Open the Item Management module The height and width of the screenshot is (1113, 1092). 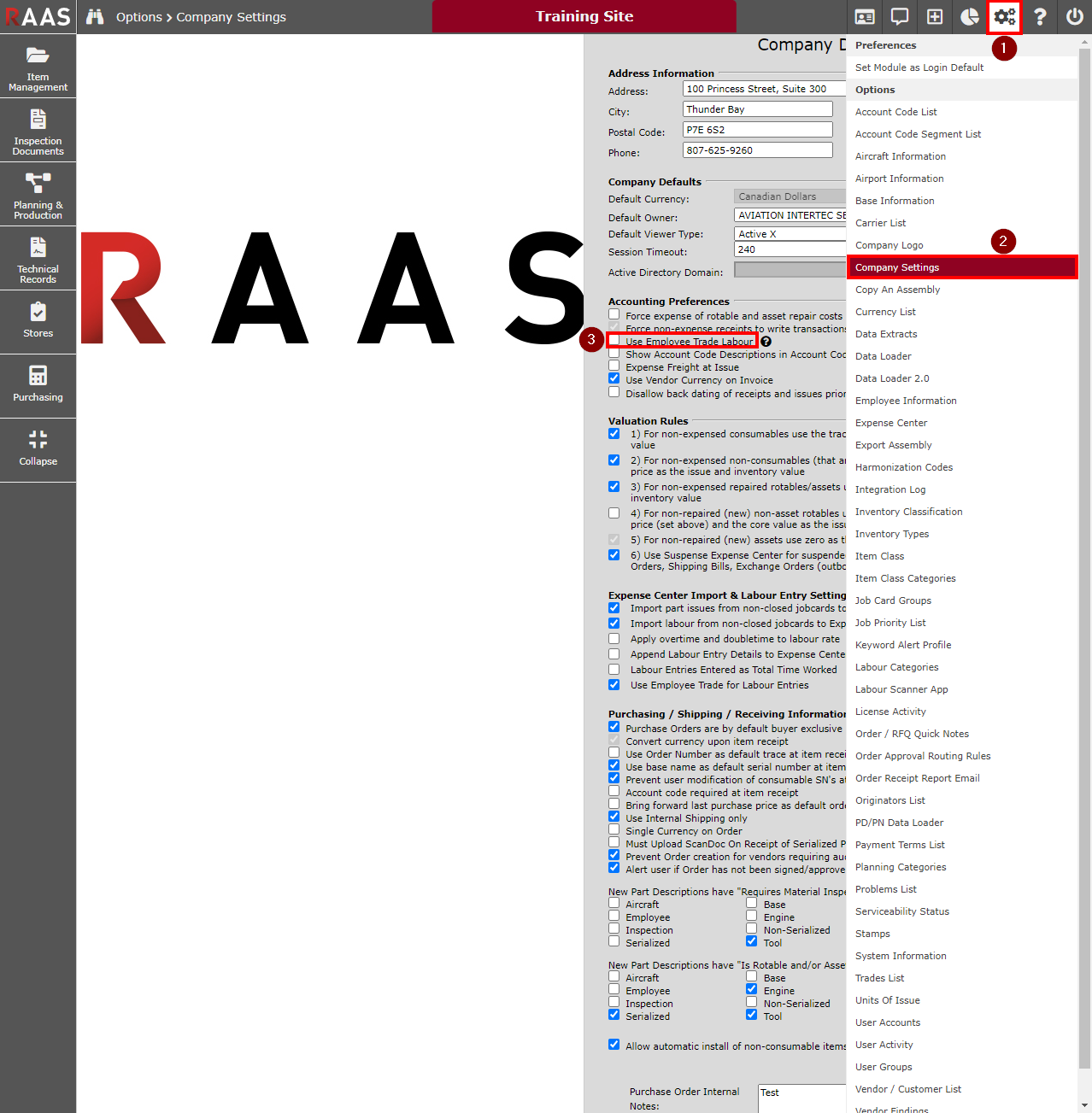tap(38, 67)
